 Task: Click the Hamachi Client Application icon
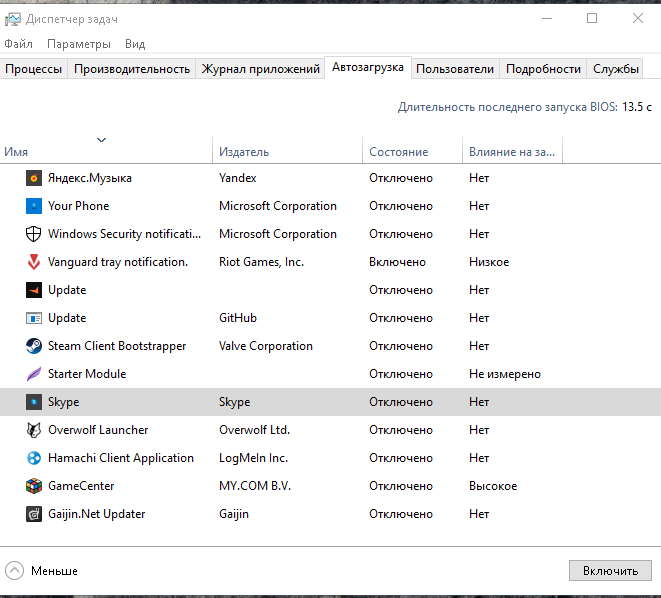tap(34, 458)
